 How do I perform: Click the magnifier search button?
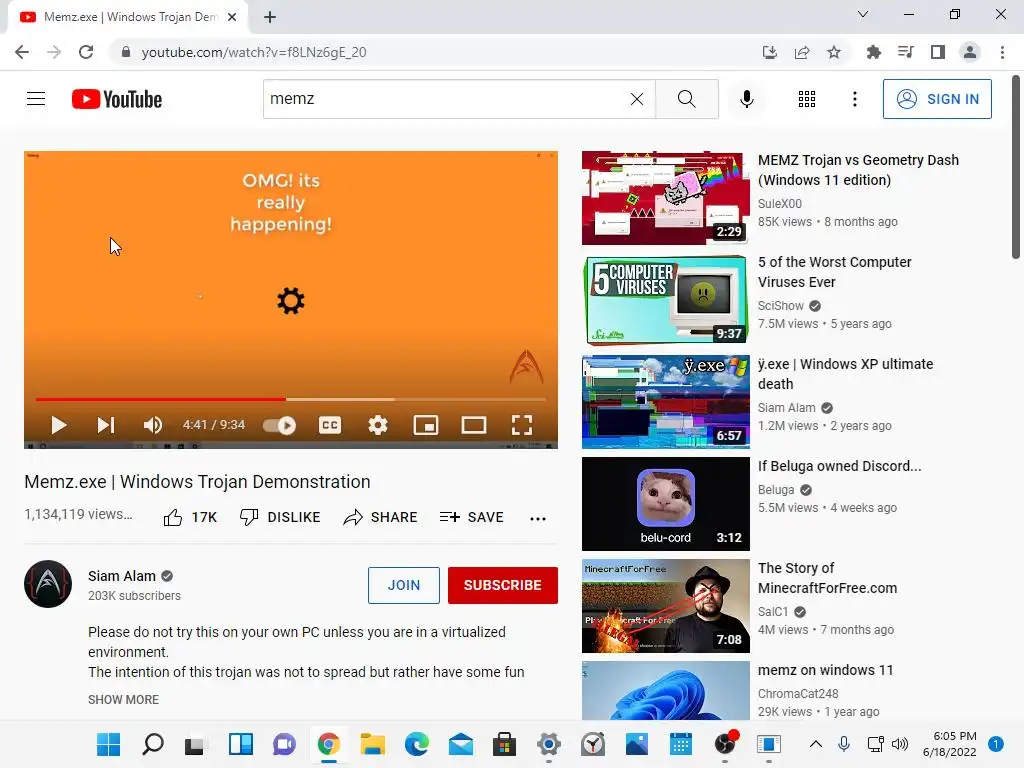tap(686, 99)
